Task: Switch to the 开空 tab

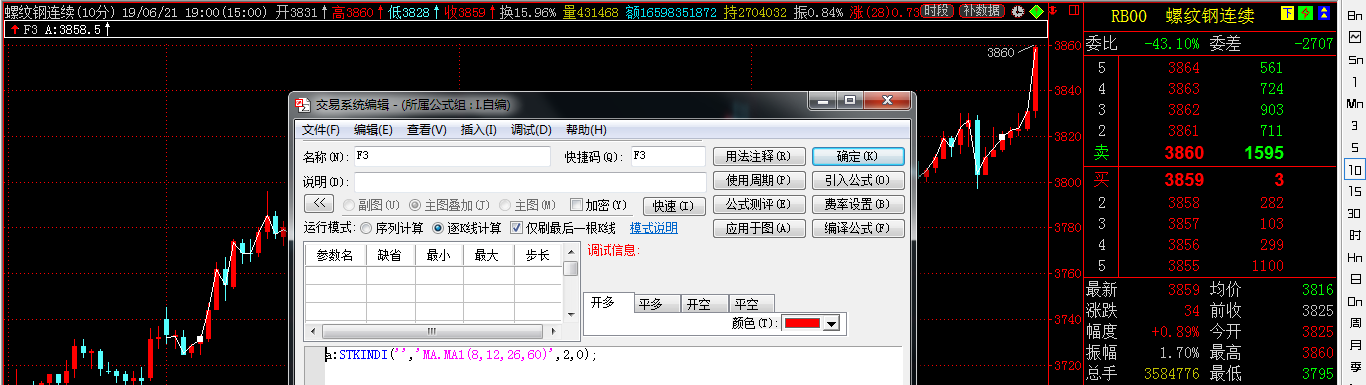Action: click(x=704, y=304)
